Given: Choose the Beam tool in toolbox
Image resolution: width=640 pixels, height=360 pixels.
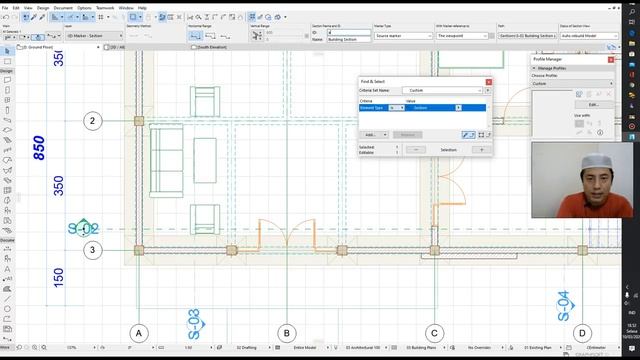Looking at the screenshot, I should click(7, 120).
